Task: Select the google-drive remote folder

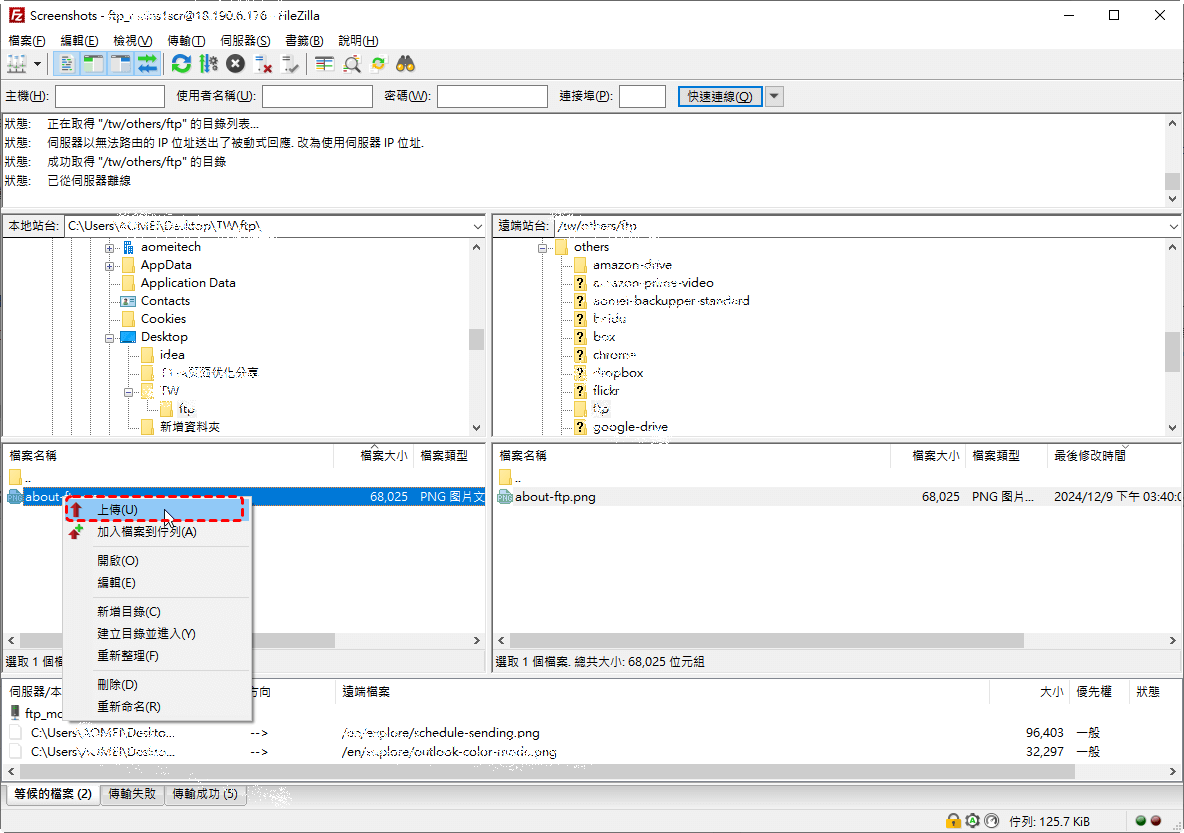Action: click(630, 427)
